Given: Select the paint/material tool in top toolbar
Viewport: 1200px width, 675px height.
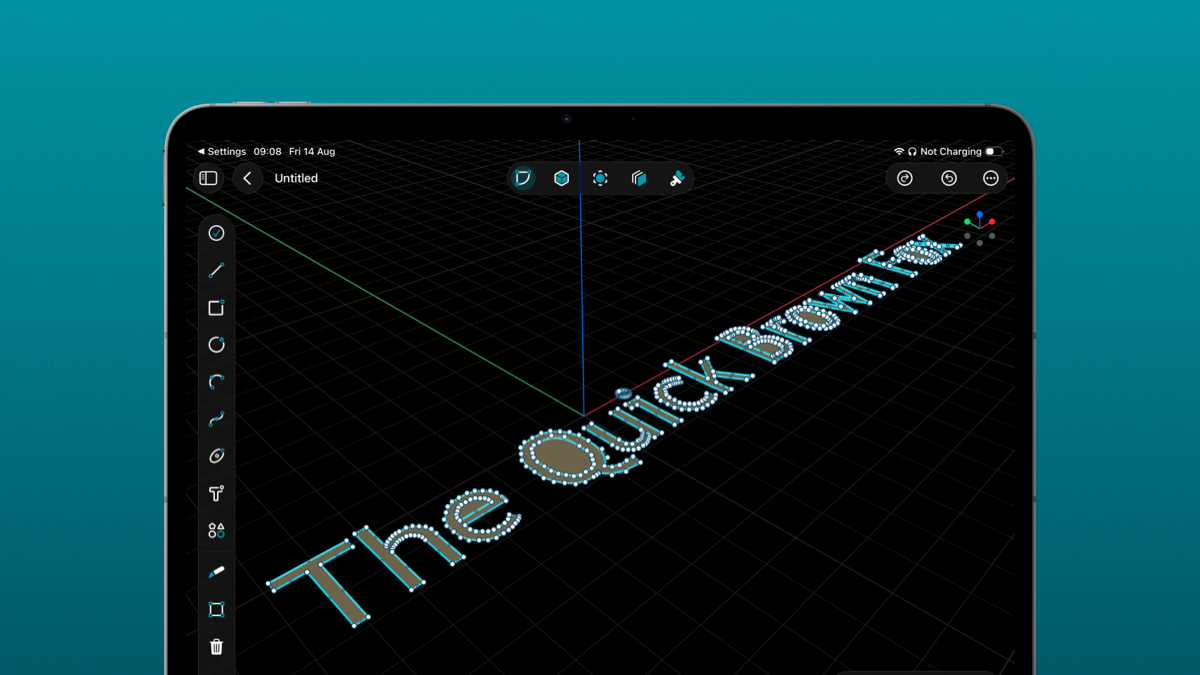Looking at the screenshot, I should [677, 178].
